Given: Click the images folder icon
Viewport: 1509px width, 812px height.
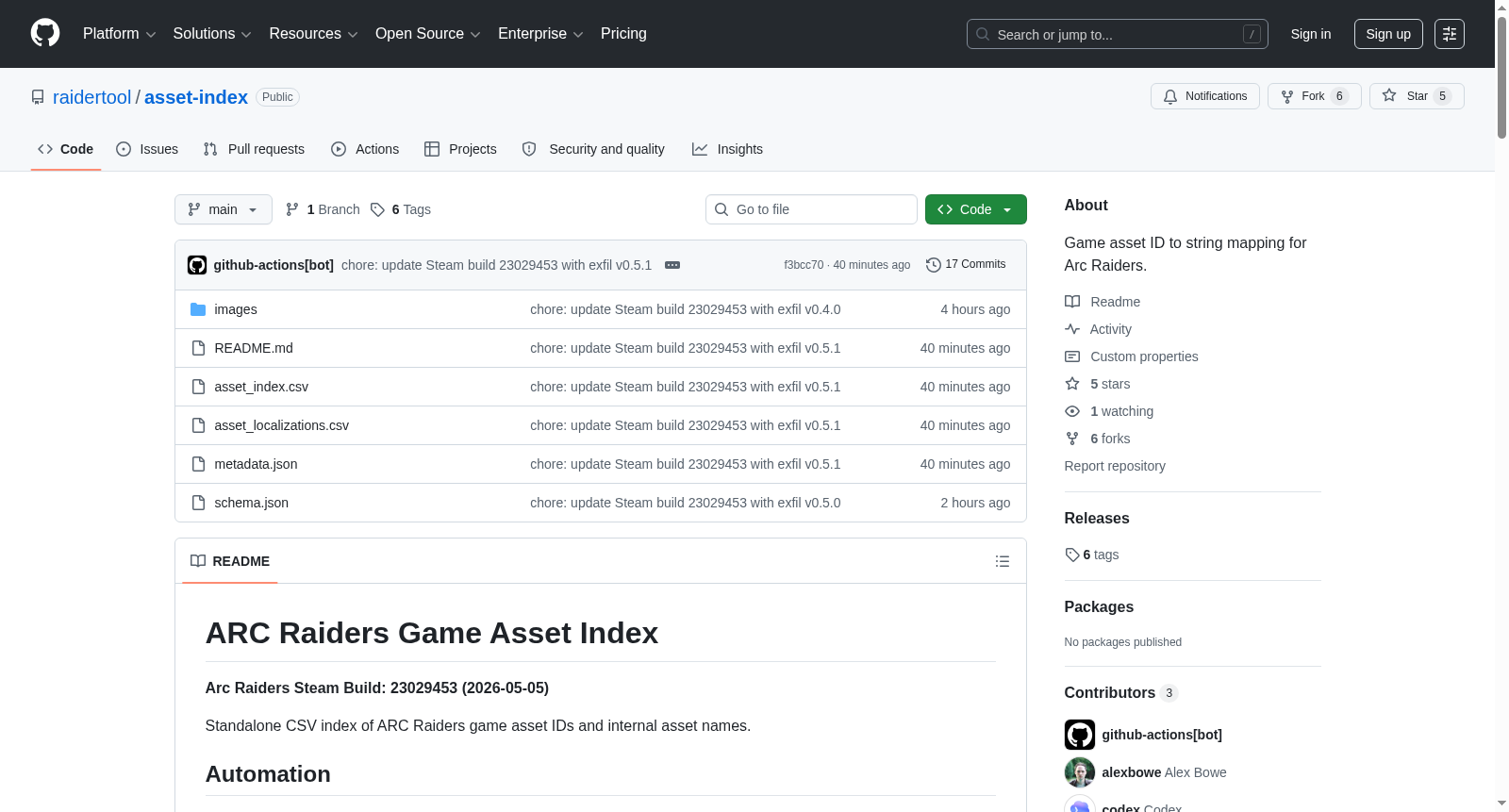Looking at the screenshot, I should coord(198,309).
